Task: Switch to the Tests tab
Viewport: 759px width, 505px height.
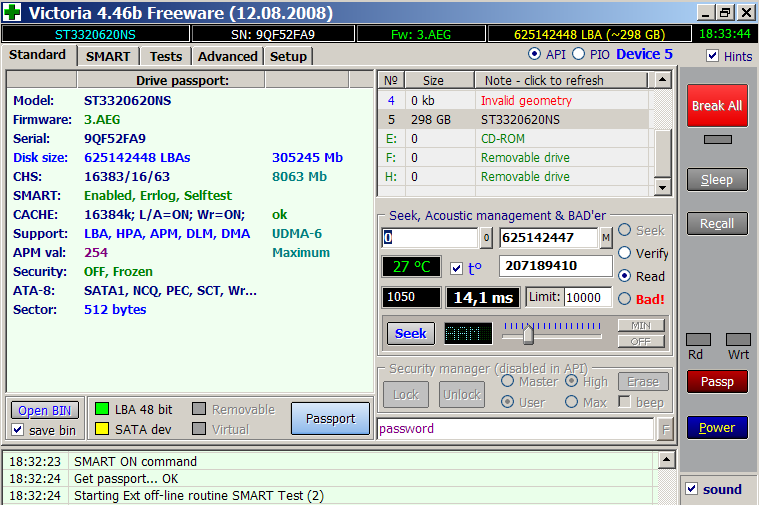Action: (166, 56)
